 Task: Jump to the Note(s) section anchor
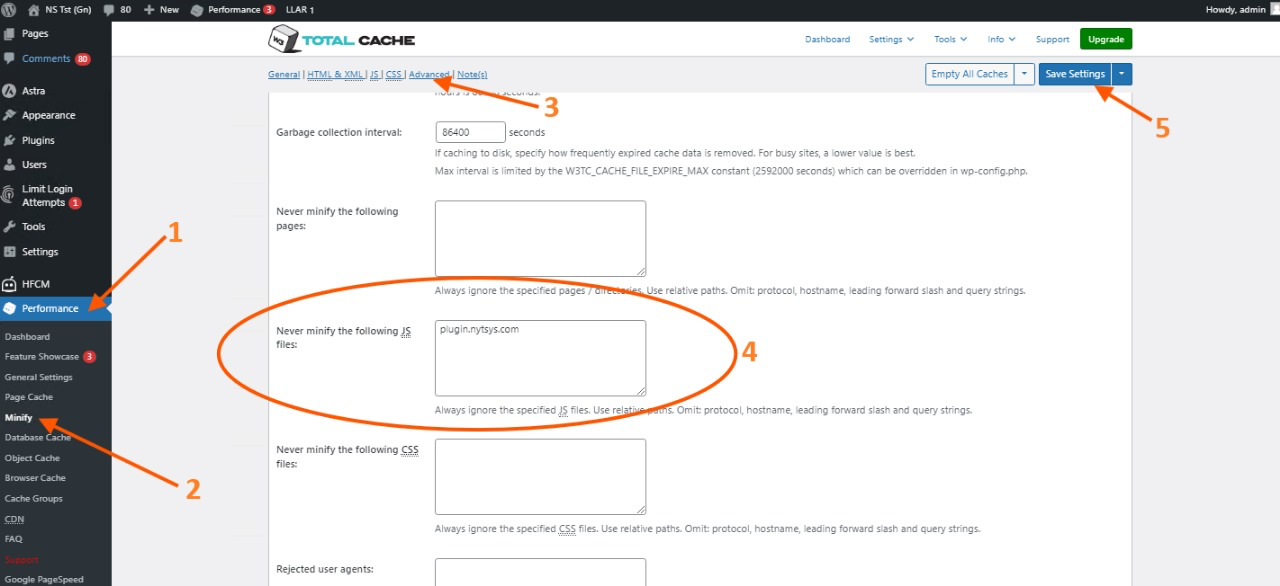[472, 74]
